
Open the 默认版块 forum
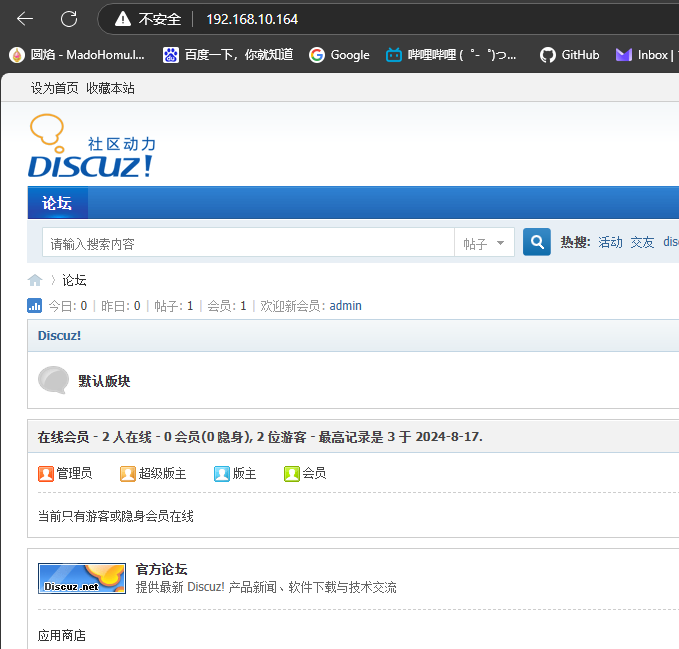tap(104, 381)
